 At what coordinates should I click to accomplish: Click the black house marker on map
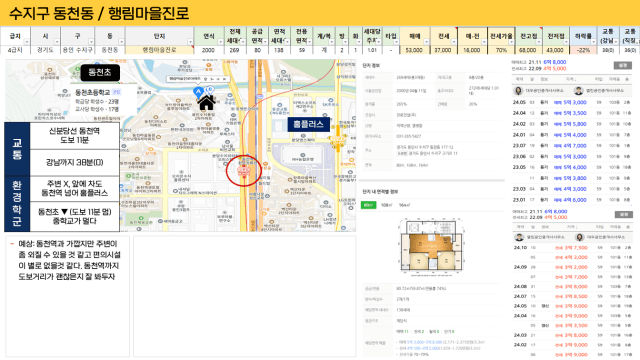point(206,103)
